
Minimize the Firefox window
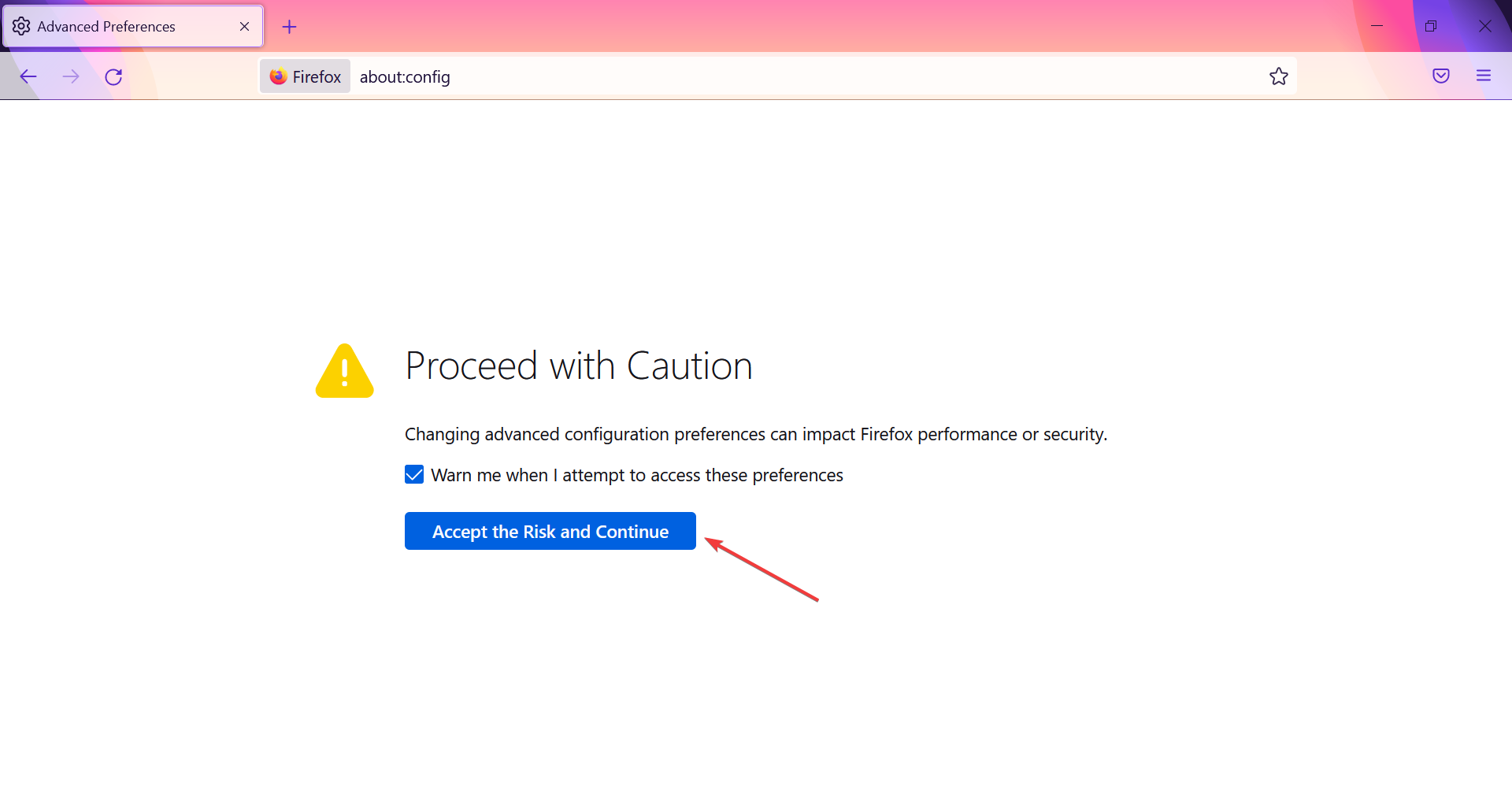pos(1377,26)
